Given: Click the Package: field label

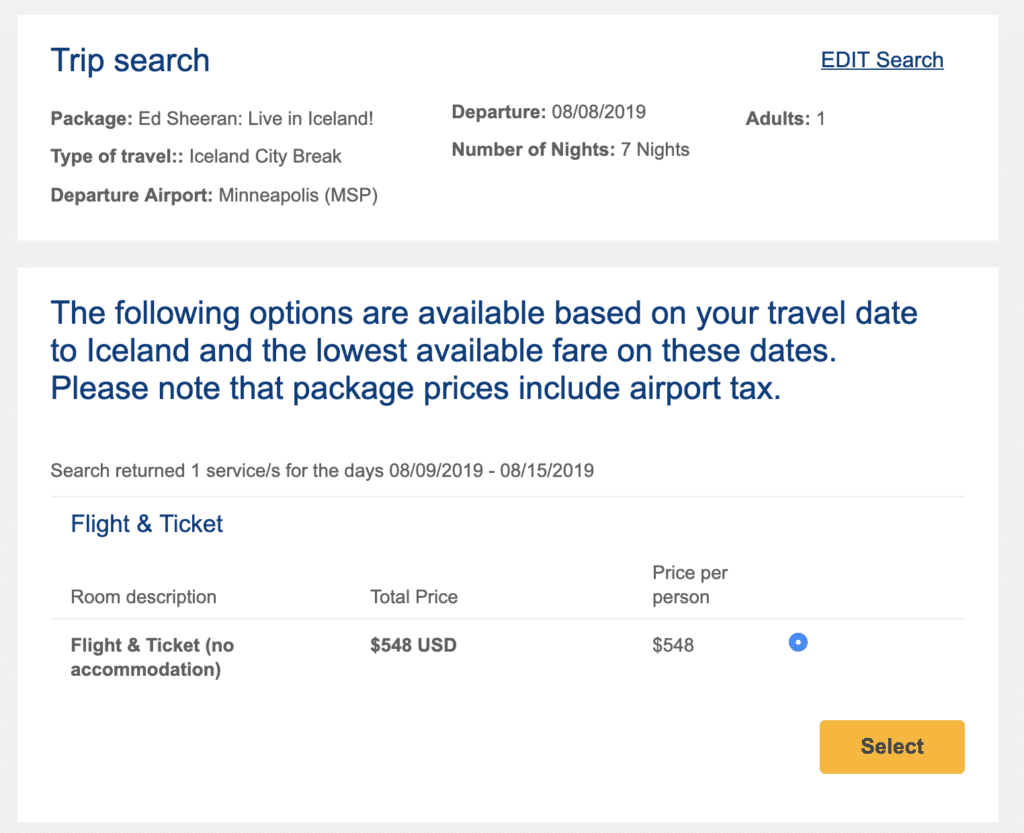Looking at the screenshot, I should click(91, 119).
